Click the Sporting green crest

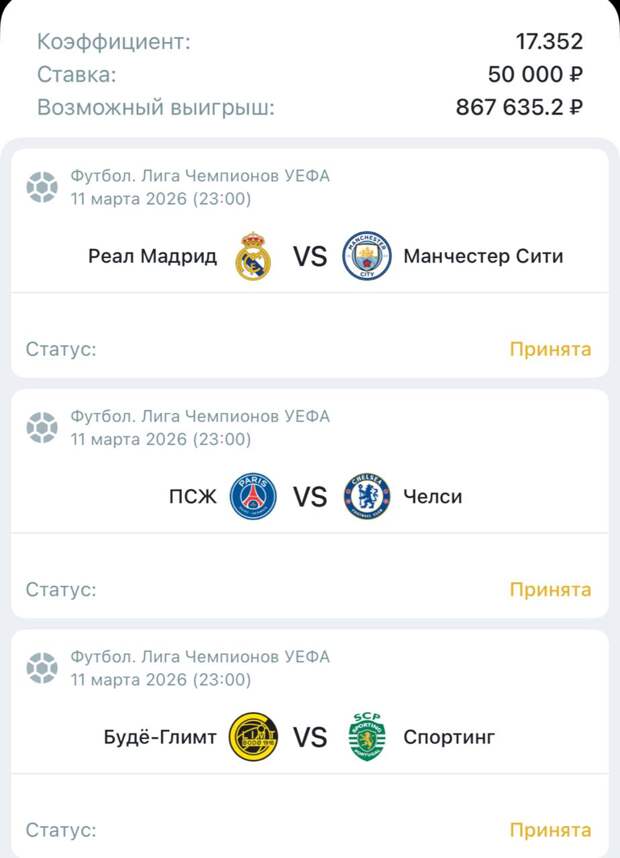tap(367, 737)
